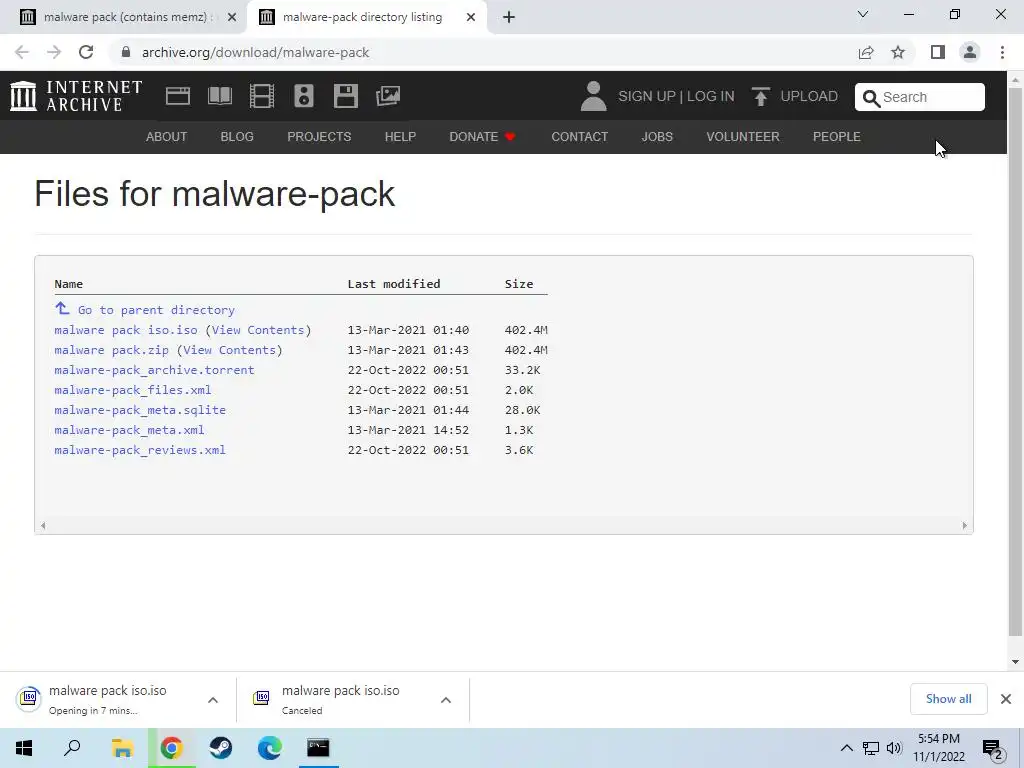This screenshot has height=768, width=1024.
Task: Select malware-pack directory listing tab
Action: pos(366,17)
